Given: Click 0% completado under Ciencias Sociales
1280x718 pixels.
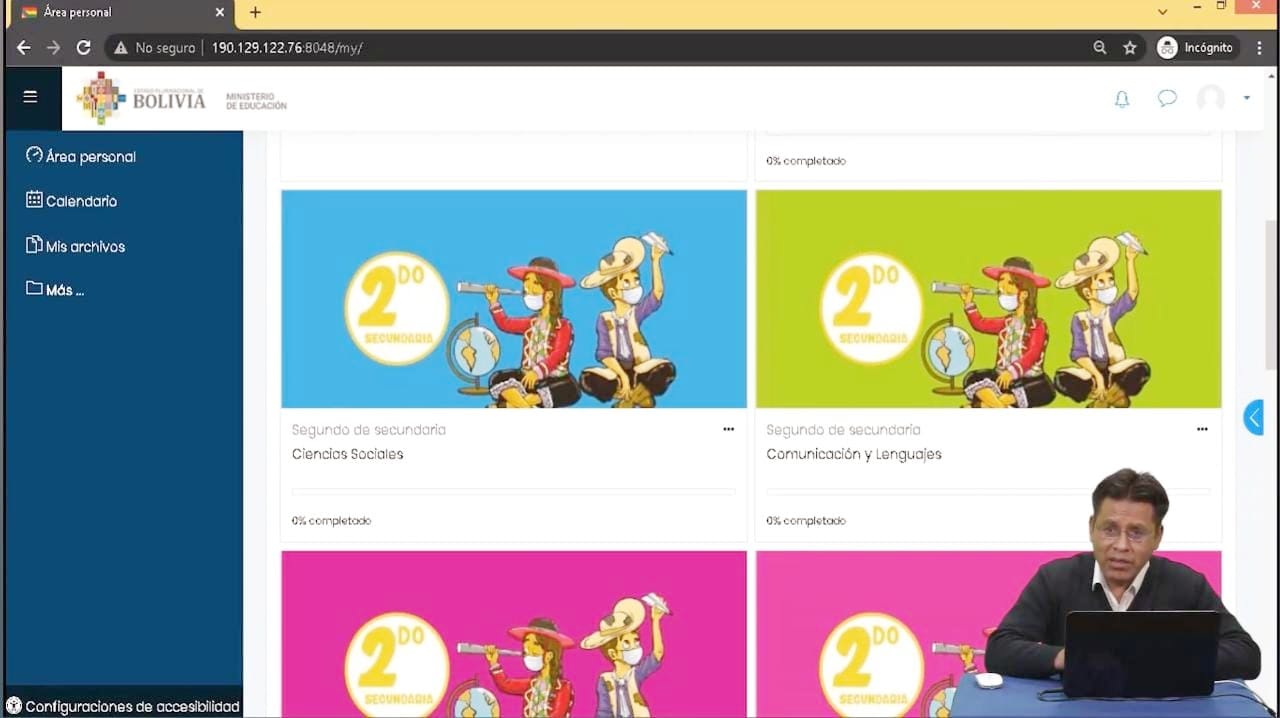Looking at the screenshot, I should pyautogui.click(x=331, y=521).
